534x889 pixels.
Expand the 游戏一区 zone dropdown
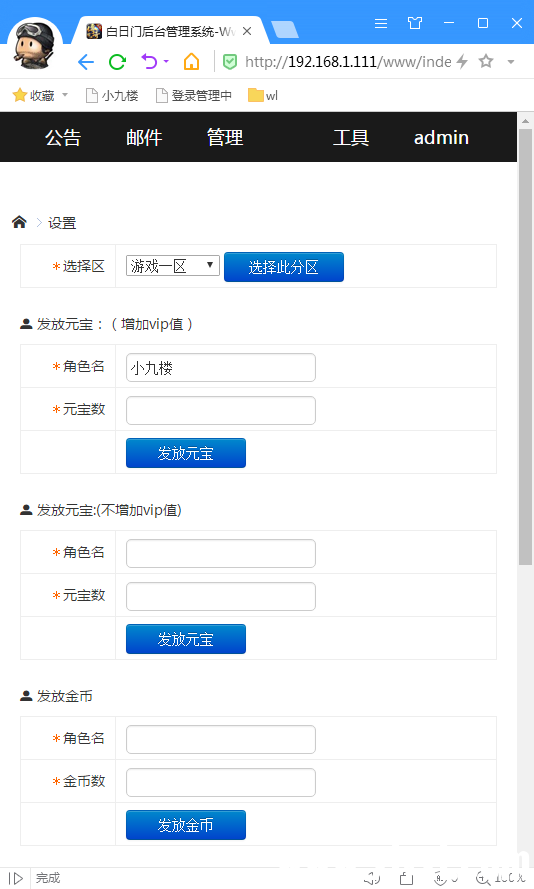click(x=173, y=266)
